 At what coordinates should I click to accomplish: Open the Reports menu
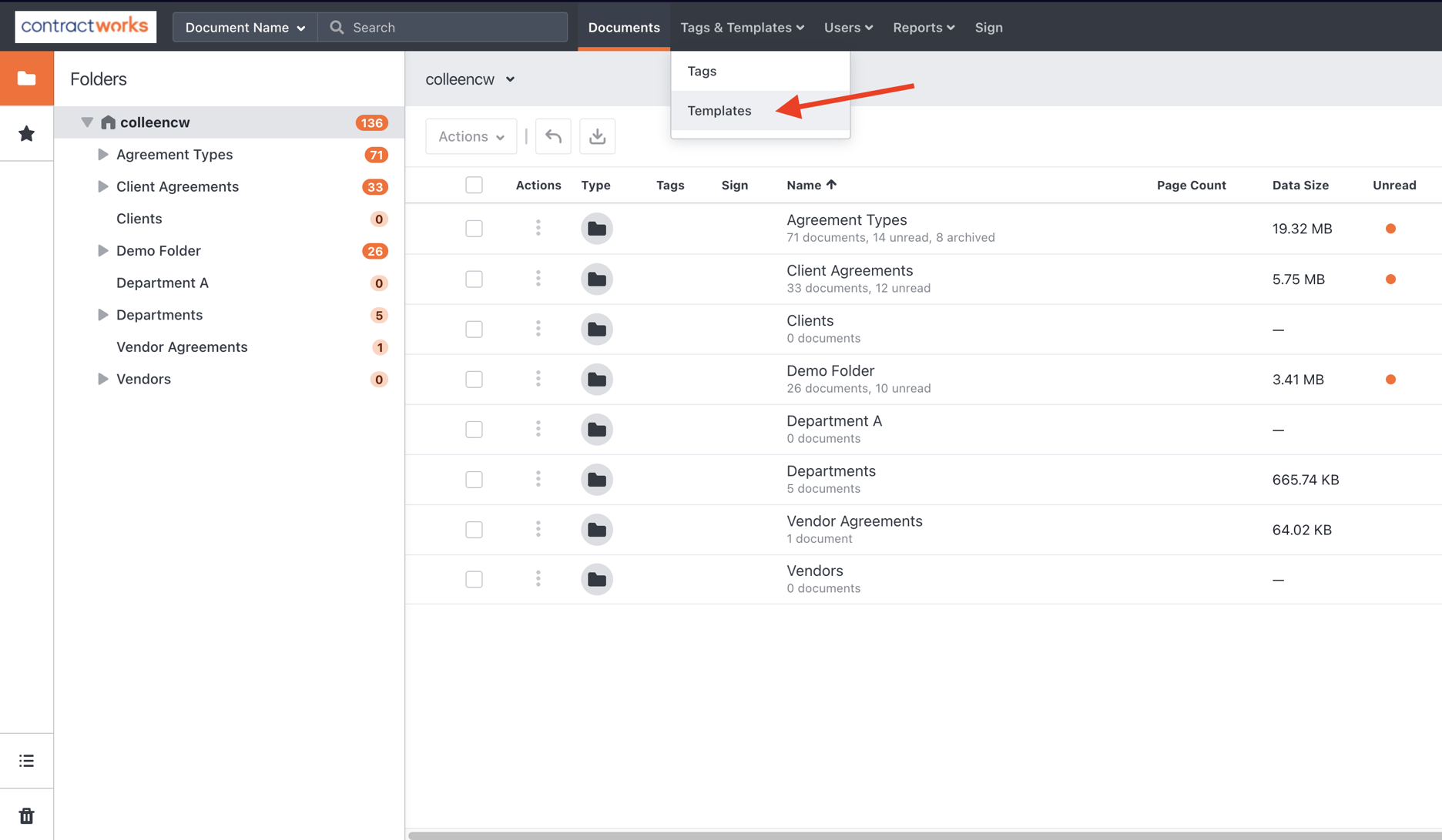(923, 27)
